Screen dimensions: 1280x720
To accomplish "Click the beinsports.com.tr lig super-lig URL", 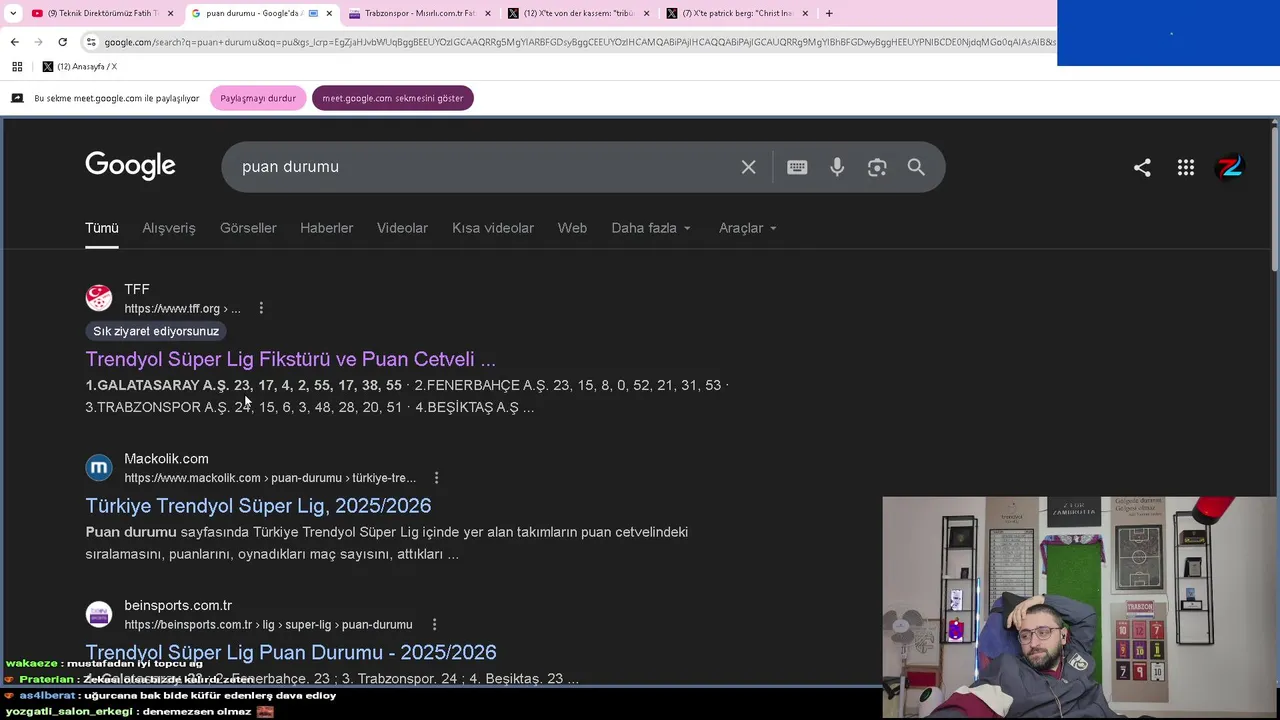I will click(268, 624).
